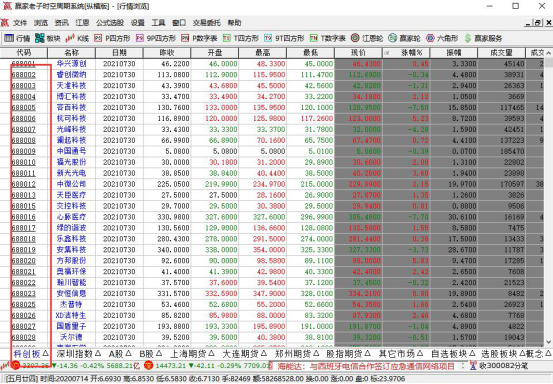Select the stock name 国盾量子
The width and height of the screenshot is (553, 384).
(71, 326)
